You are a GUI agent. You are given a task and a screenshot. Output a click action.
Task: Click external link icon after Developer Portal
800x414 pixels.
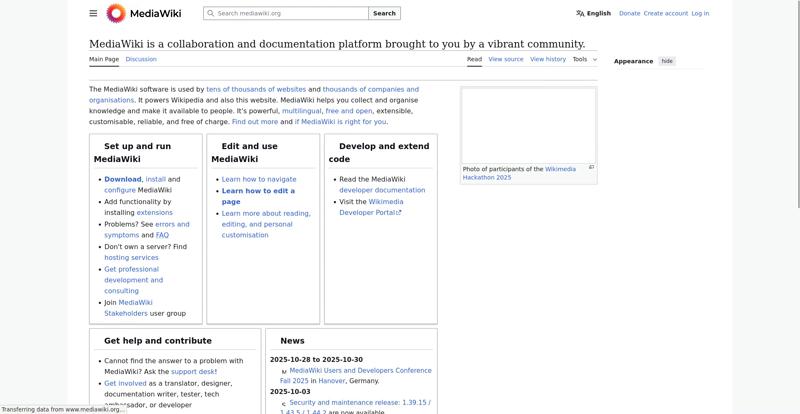399,213
